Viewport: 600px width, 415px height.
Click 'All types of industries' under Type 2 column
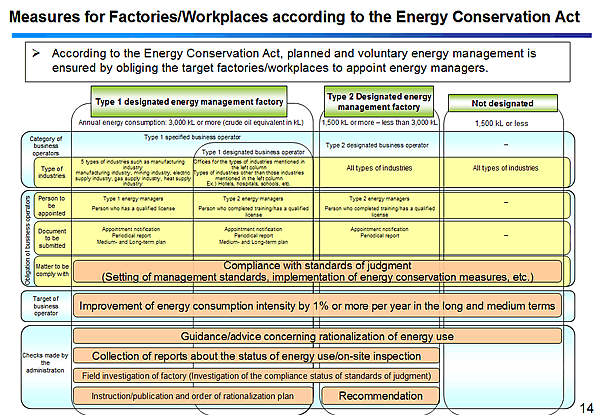[379, 168]
